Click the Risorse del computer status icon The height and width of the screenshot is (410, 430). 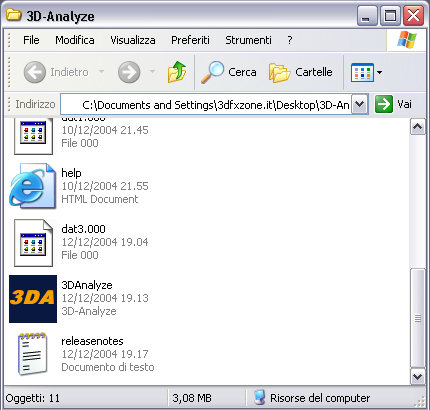coord(259,397)
